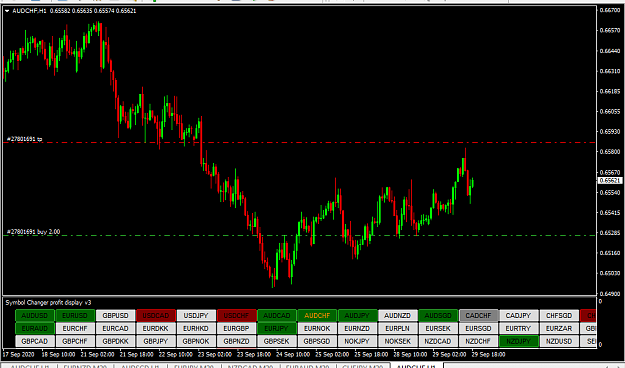Select the grey CADCHF button

click(478, 315)
